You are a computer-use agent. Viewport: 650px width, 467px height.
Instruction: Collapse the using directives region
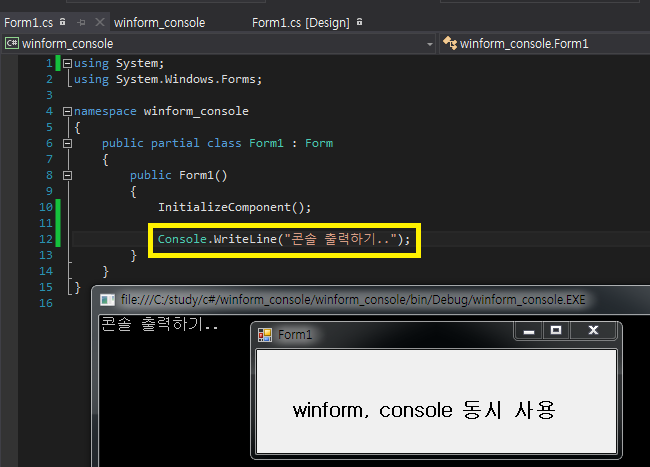click(x=67, y=63)
